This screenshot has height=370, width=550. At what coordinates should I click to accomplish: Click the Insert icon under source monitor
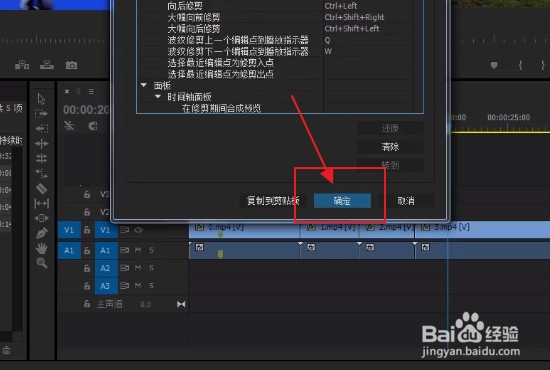pos(22,65)
